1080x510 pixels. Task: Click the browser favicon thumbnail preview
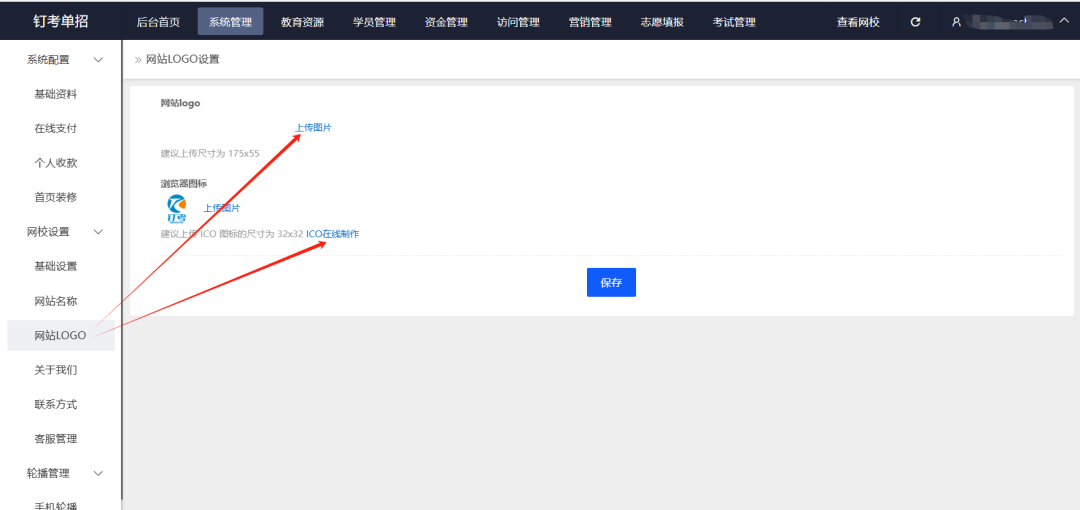pyautogui.click(x=177, y=208)
